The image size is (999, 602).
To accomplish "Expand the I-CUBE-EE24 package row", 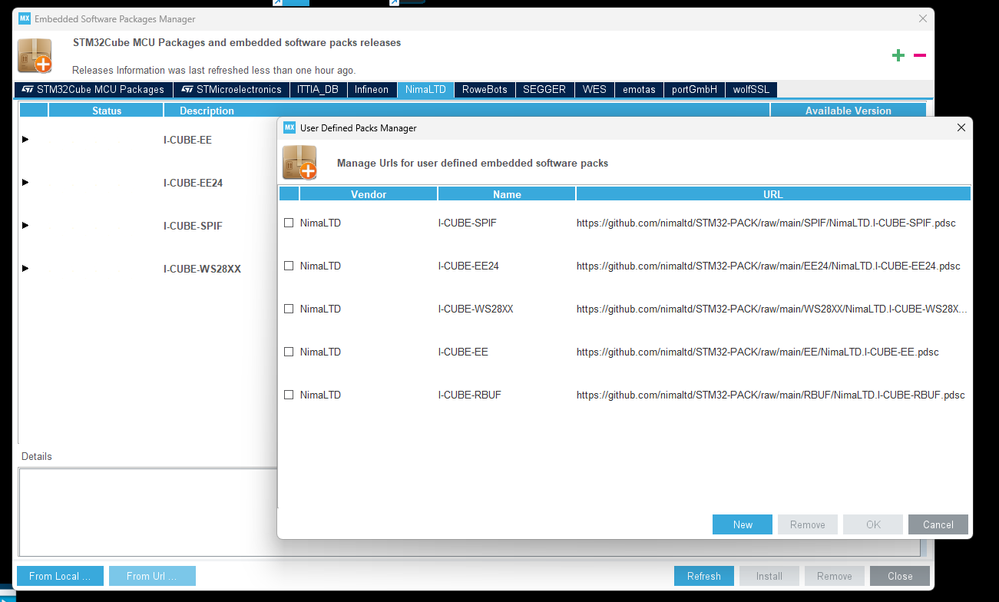I will tap(25, 182).
